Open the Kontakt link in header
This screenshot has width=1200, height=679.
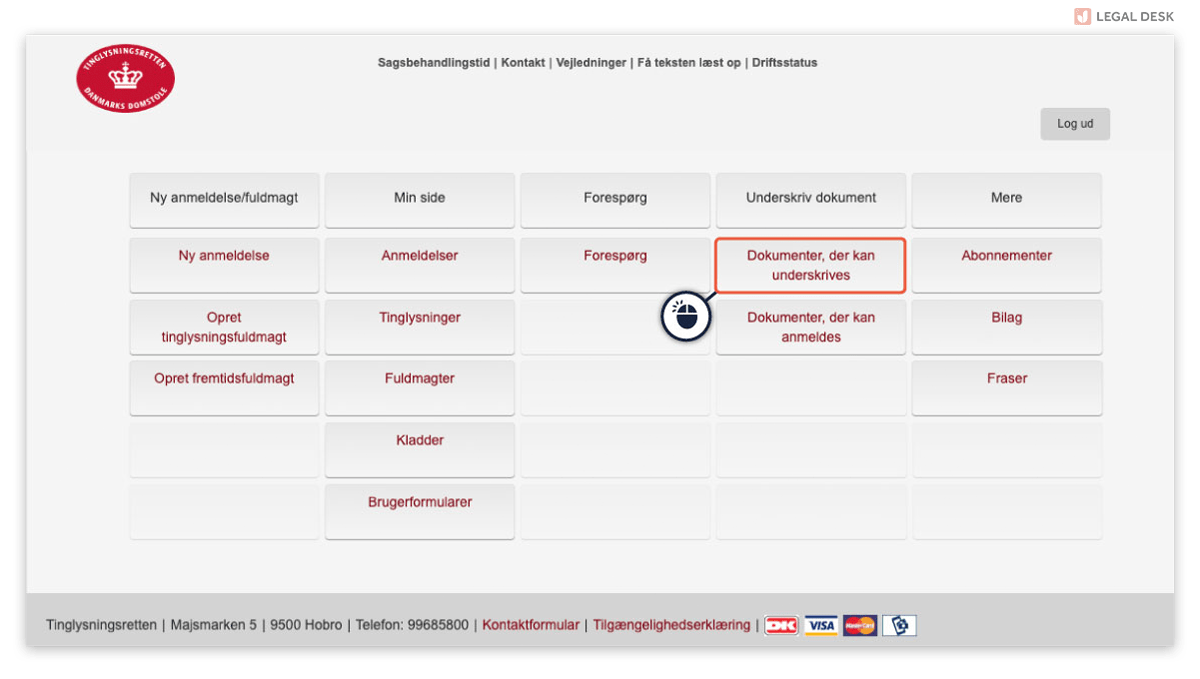(523, 63)
